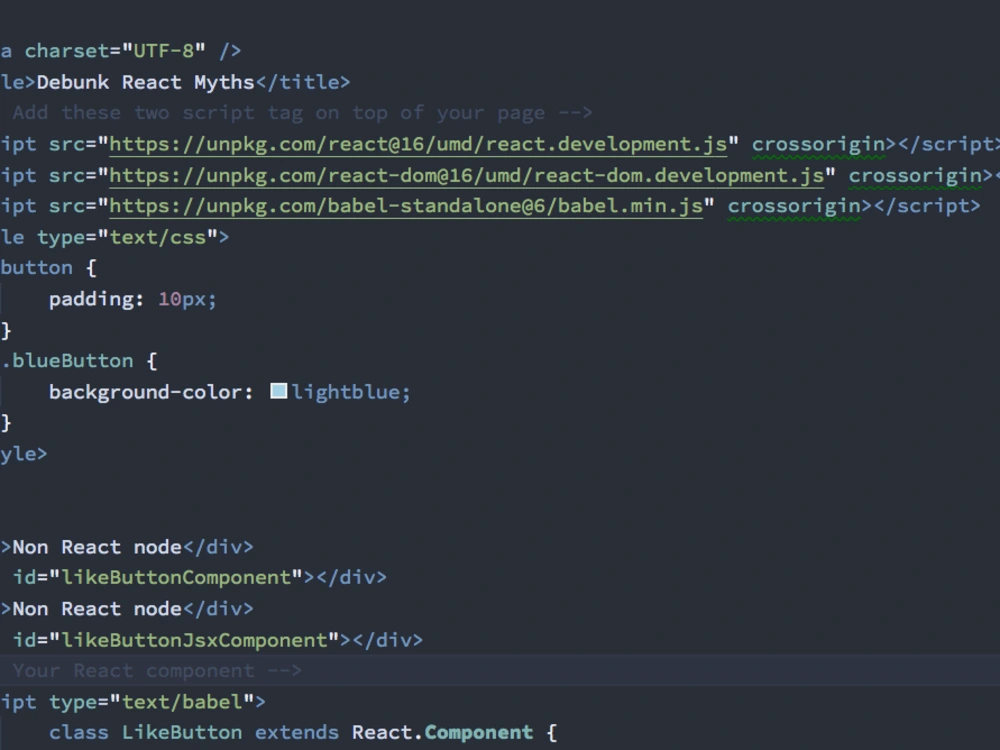Open the react.development.js unpkg URL
This screenshot has width=1000, height=750.
[x=418, y=144]
